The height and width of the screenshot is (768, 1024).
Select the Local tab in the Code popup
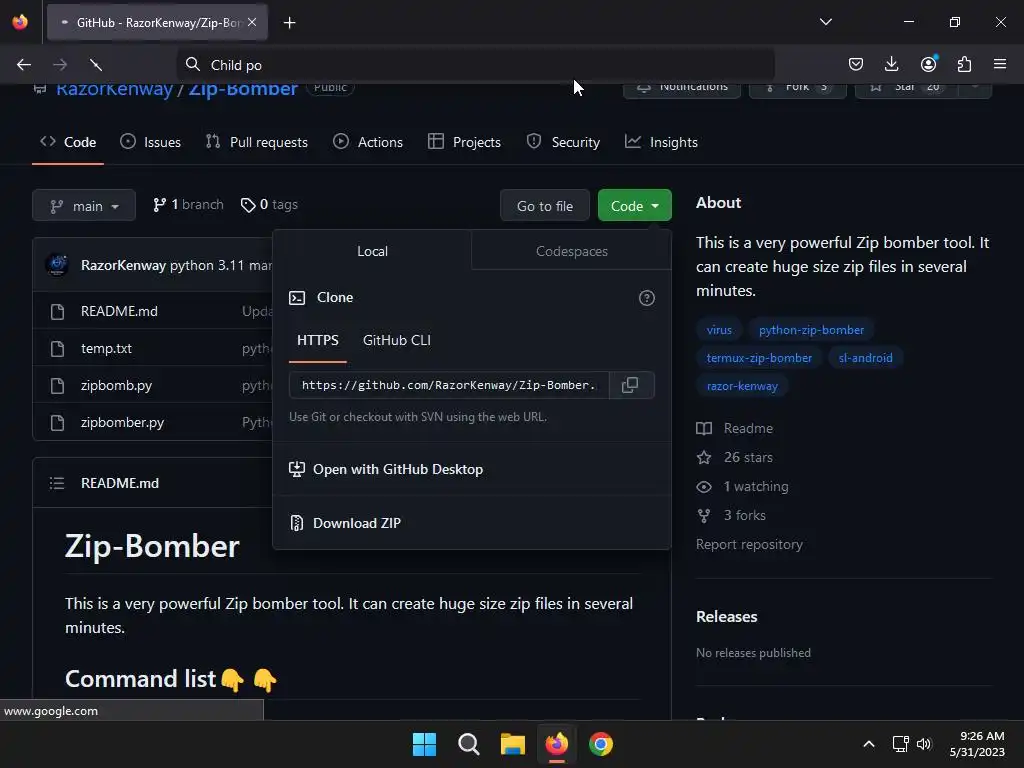point(372,251)
